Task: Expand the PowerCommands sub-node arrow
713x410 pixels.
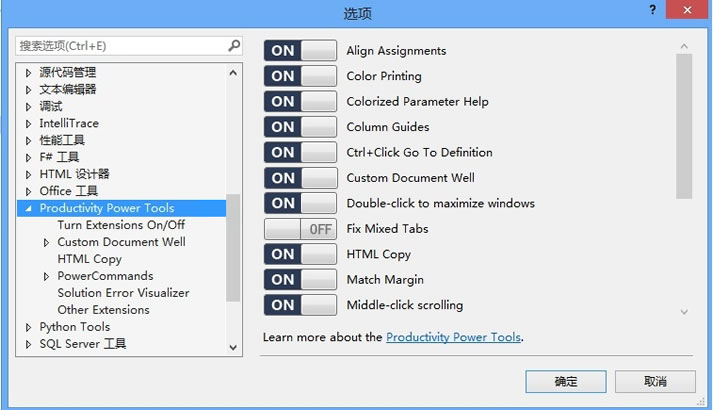Action: click(x=46, y=276)
